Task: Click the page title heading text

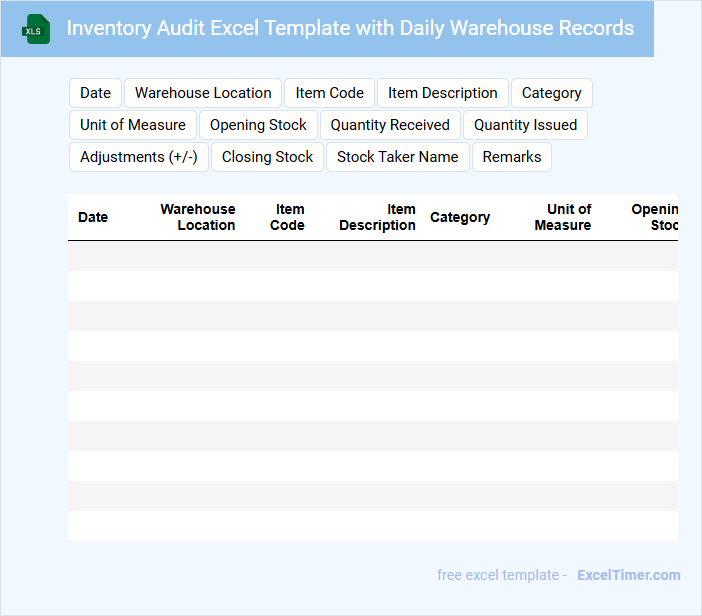Action: [350, 28]
